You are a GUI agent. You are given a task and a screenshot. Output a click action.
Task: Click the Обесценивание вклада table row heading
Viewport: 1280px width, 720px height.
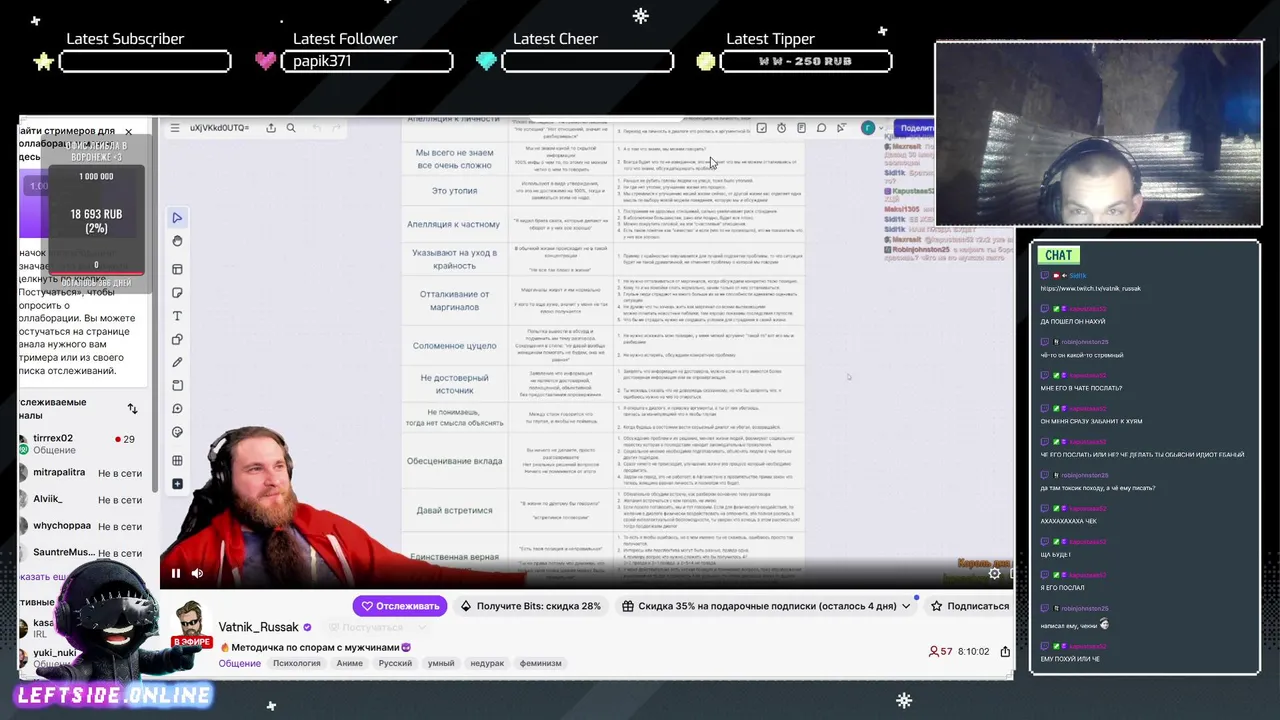point(455,461)
